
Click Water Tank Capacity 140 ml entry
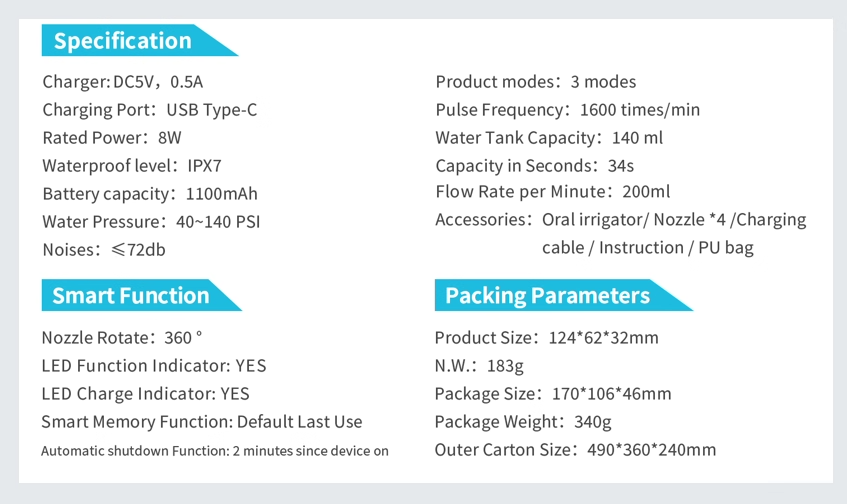[x=549, y=138]
